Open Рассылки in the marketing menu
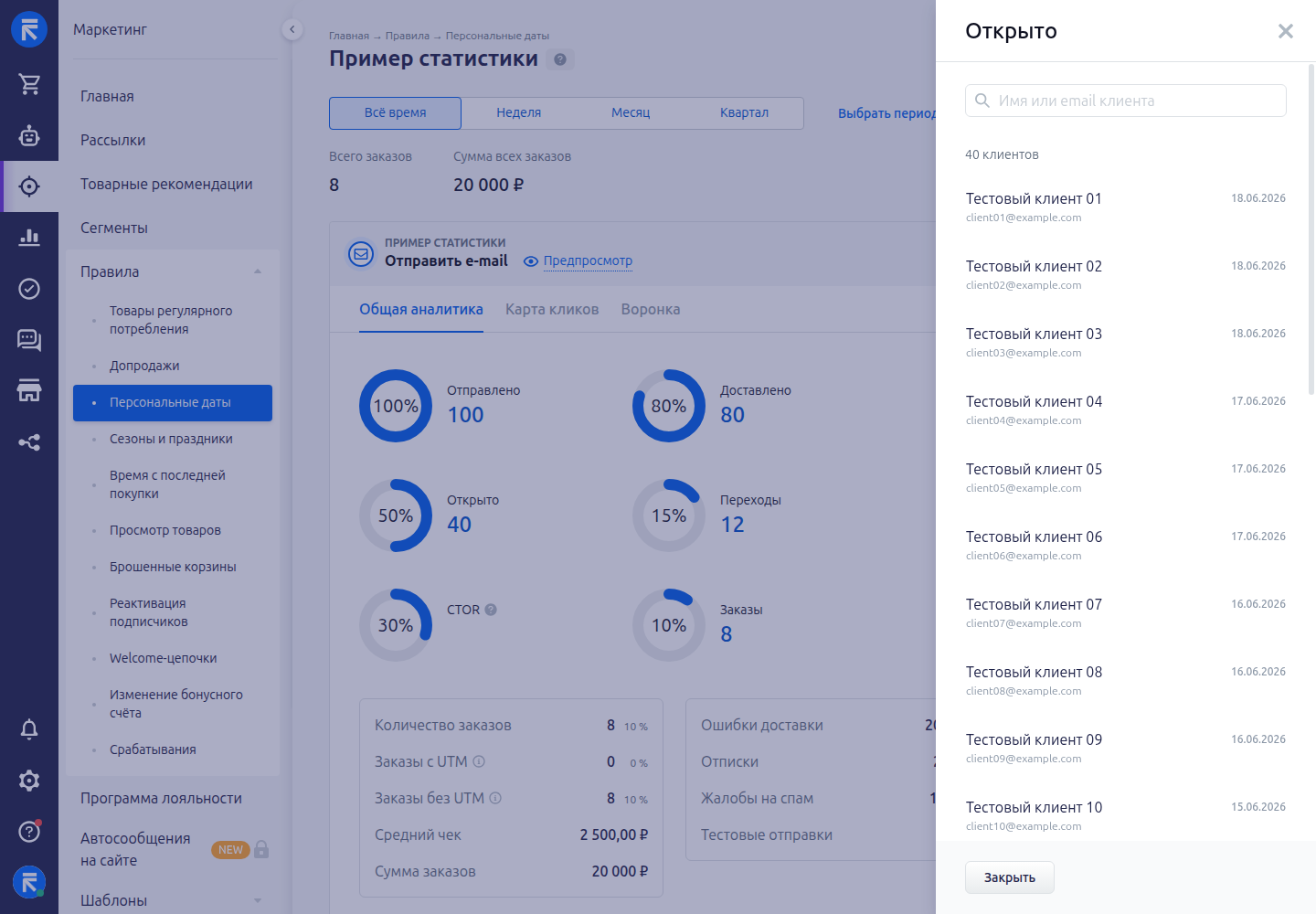1316x914 pixels. click(113, 140)
